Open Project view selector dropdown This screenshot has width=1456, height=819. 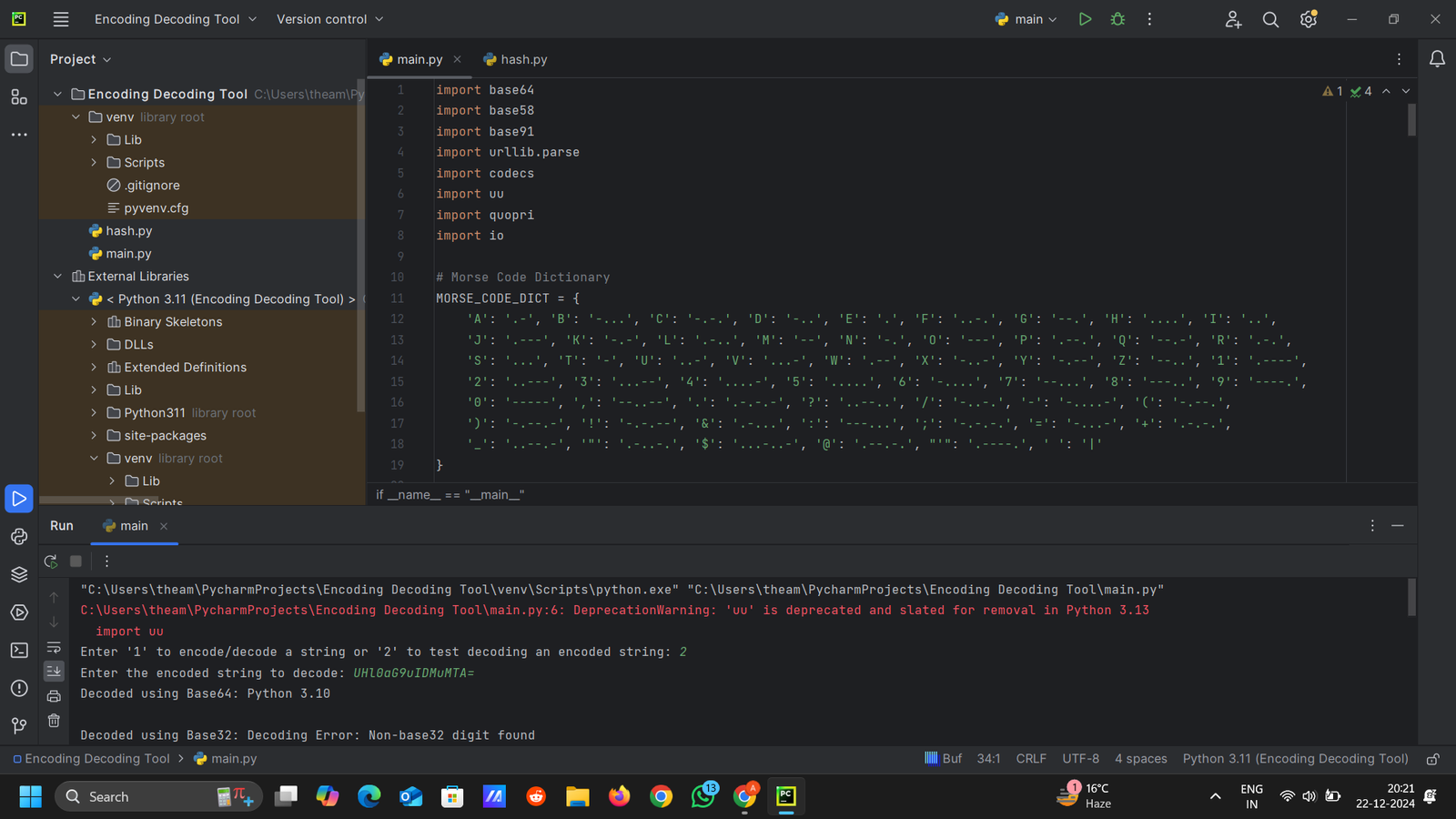81,59
